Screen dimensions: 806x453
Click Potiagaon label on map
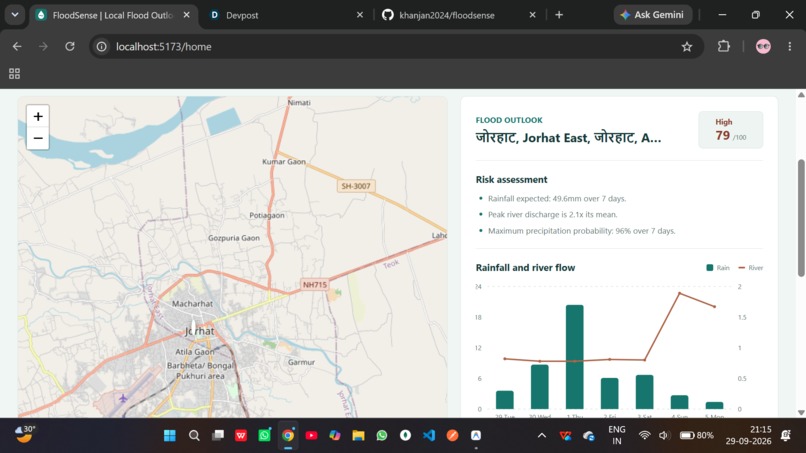click(267, 215)
